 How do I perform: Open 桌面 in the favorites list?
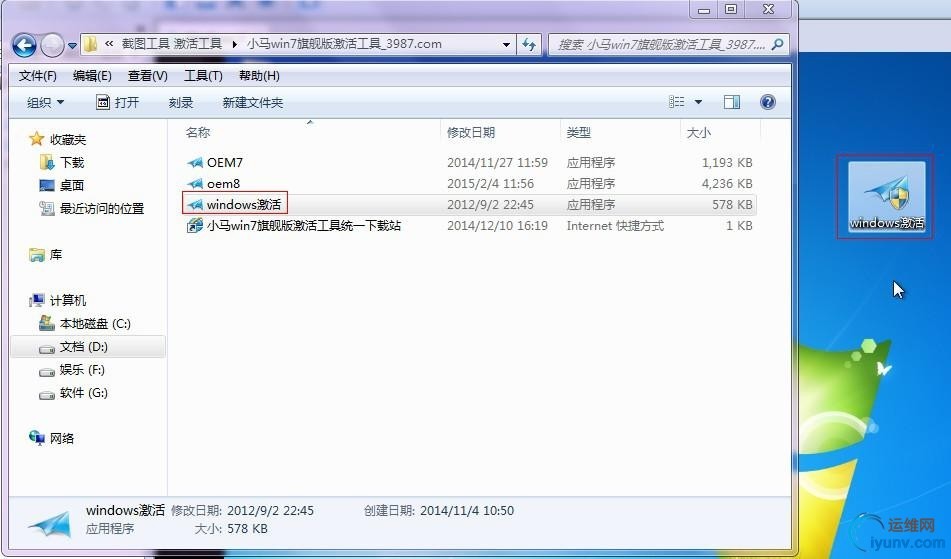(x=72, y=186)
